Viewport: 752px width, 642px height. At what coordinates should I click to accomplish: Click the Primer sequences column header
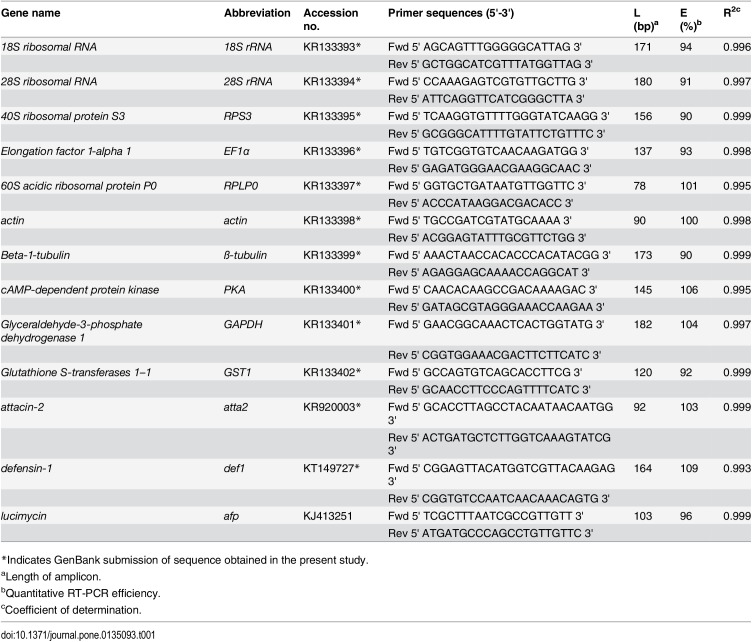coord(451,13)
